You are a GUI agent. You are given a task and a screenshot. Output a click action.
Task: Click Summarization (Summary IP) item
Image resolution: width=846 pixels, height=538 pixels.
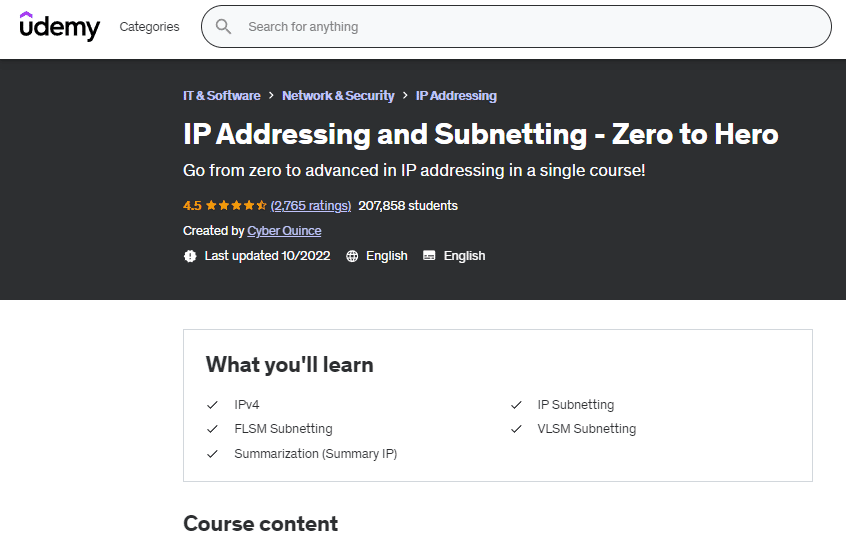316,454
